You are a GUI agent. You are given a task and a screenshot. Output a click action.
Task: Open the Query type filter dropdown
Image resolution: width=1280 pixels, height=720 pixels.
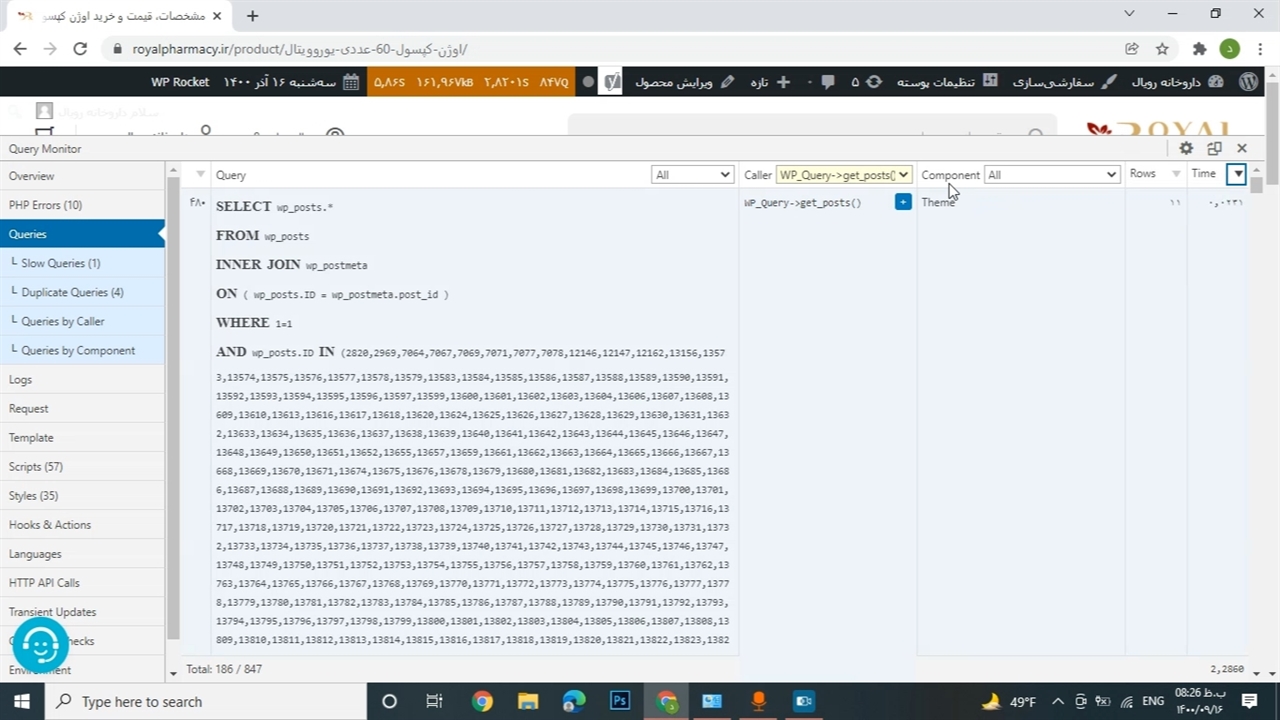pos(692,175)
